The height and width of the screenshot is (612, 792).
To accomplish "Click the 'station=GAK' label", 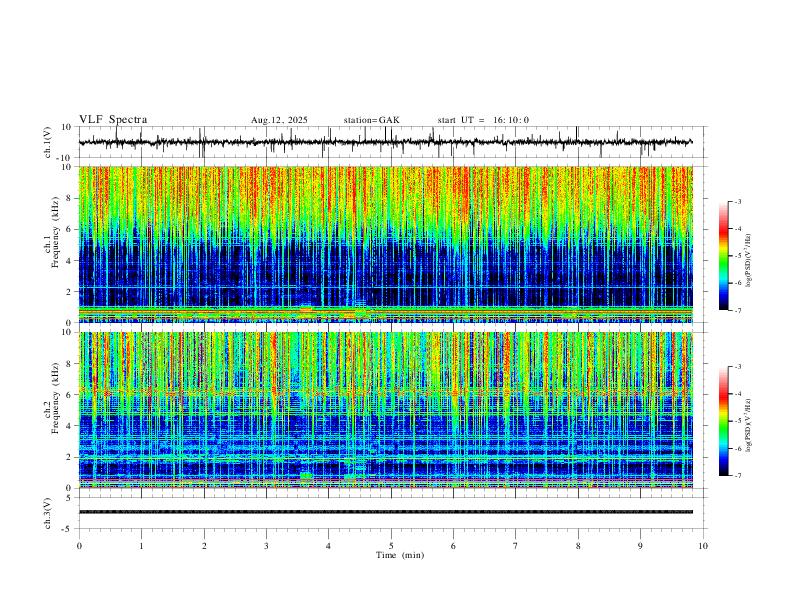I will [x=372, y=120].
